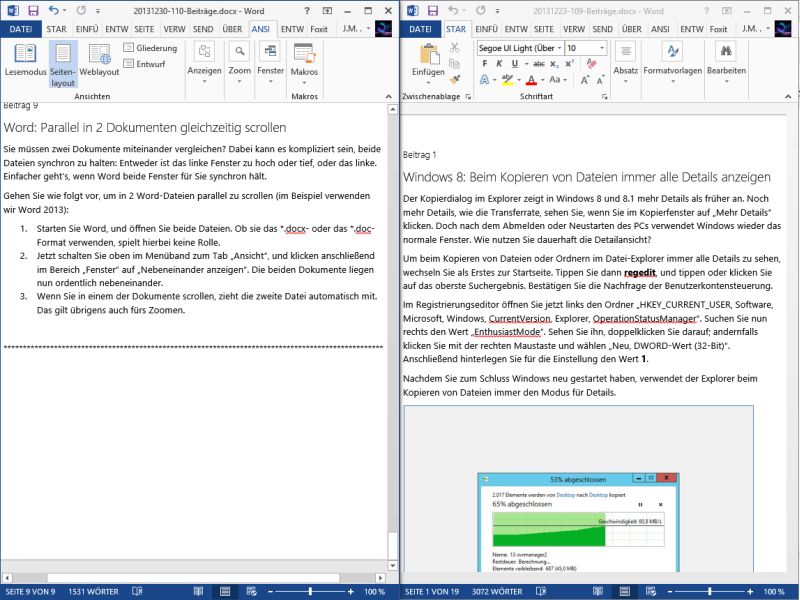This screenshot has height=600, width=800.
Task: Expand the Fenster group in left window
Action: point(270,63)
